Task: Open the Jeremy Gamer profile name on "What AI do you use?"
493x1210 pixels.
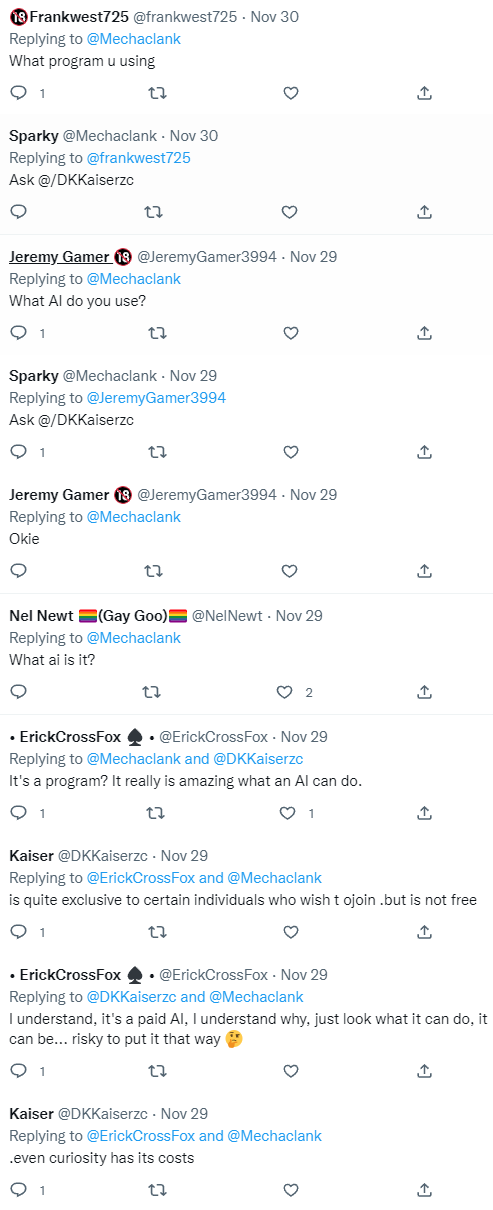Action: point(59,256)
